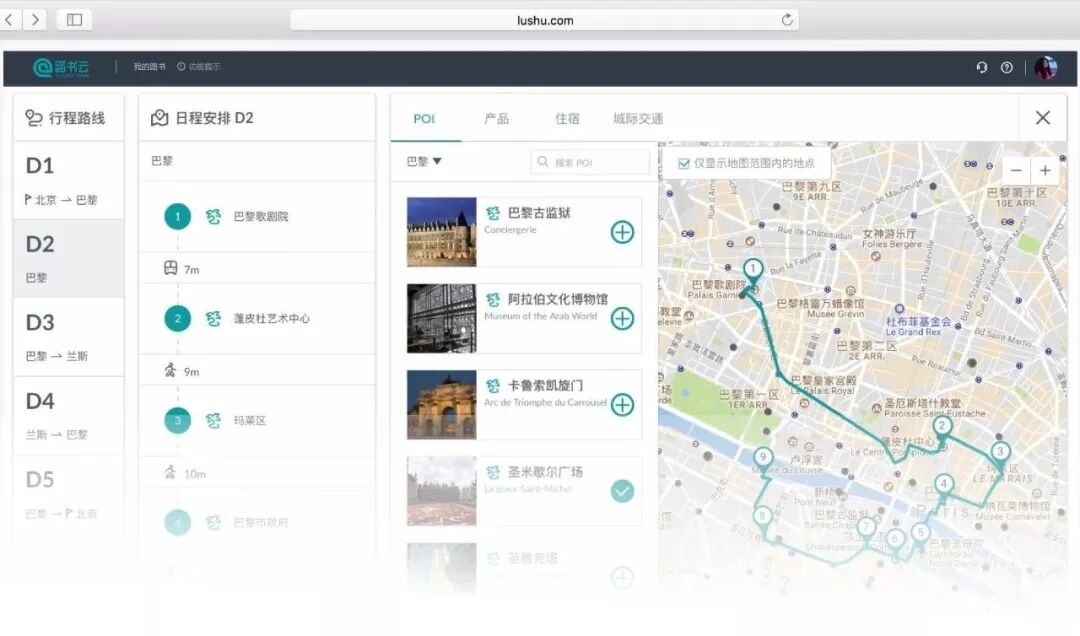Select stop 2 蓬皮杜艺术中心
Image resolution: width=1080 pixels, height=636 pixels.
coord(257,318)
